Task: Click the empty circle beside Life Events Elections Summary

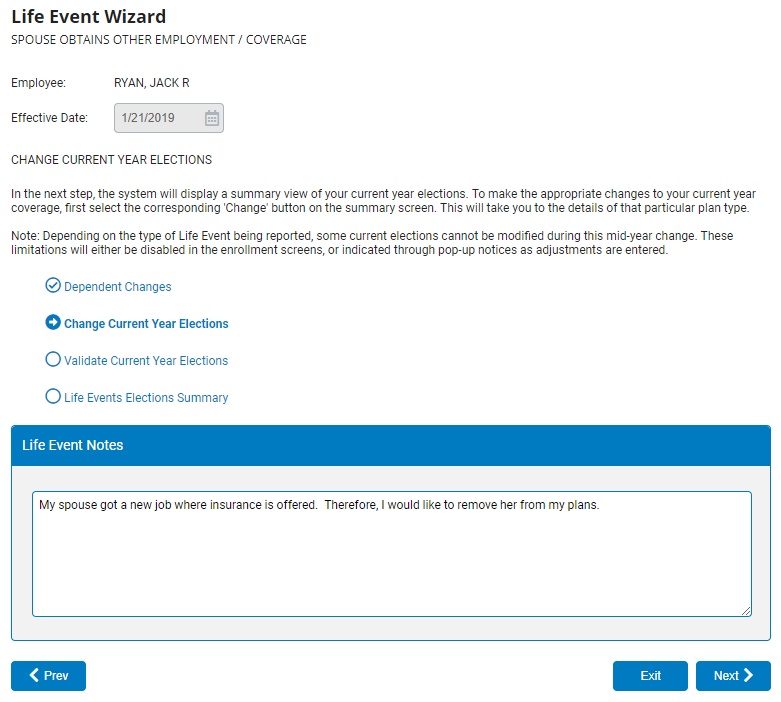Action: click(x=53, y=397)
